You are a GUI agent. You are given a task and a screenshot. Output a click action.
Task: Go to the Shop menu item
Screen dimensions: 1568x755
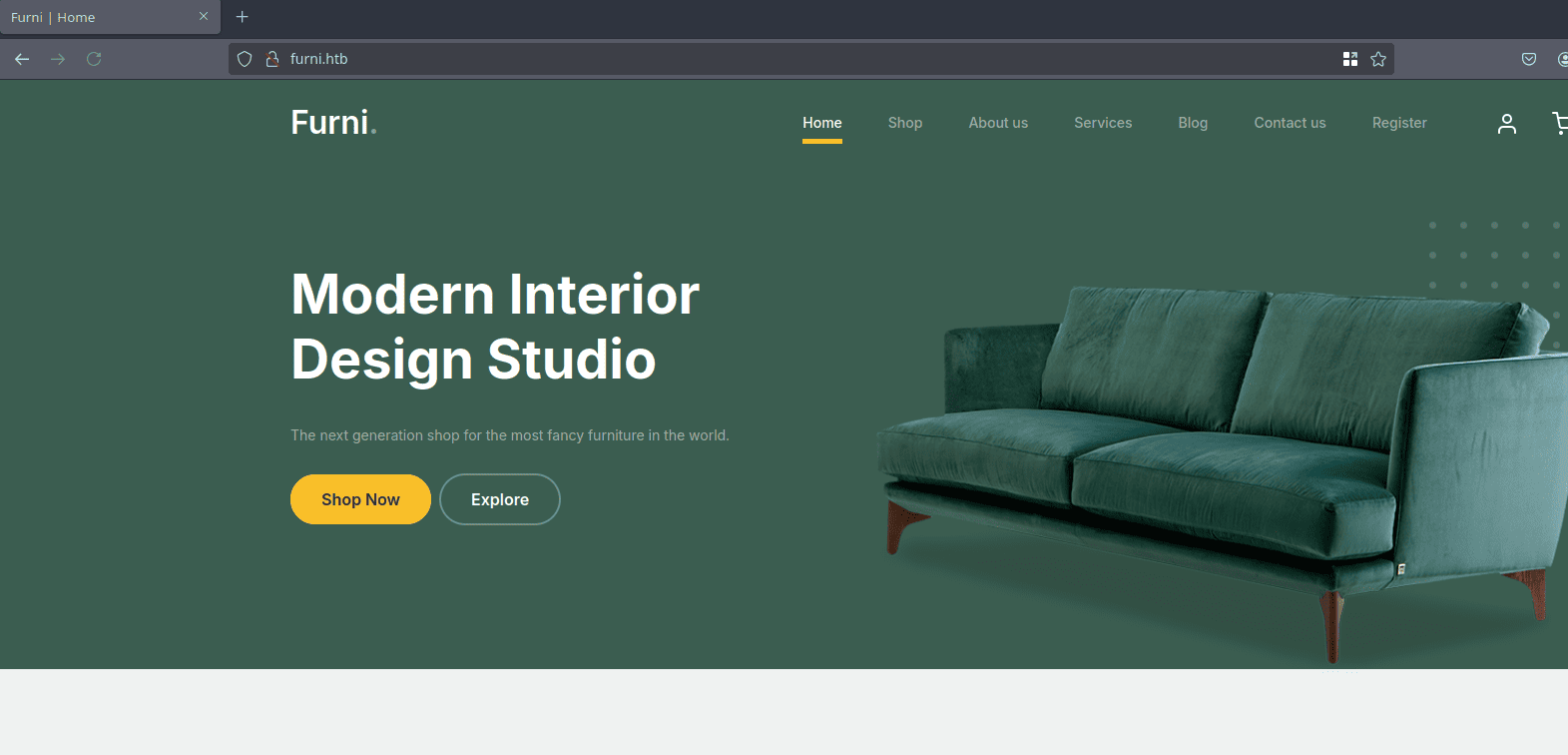click(904, 123)
